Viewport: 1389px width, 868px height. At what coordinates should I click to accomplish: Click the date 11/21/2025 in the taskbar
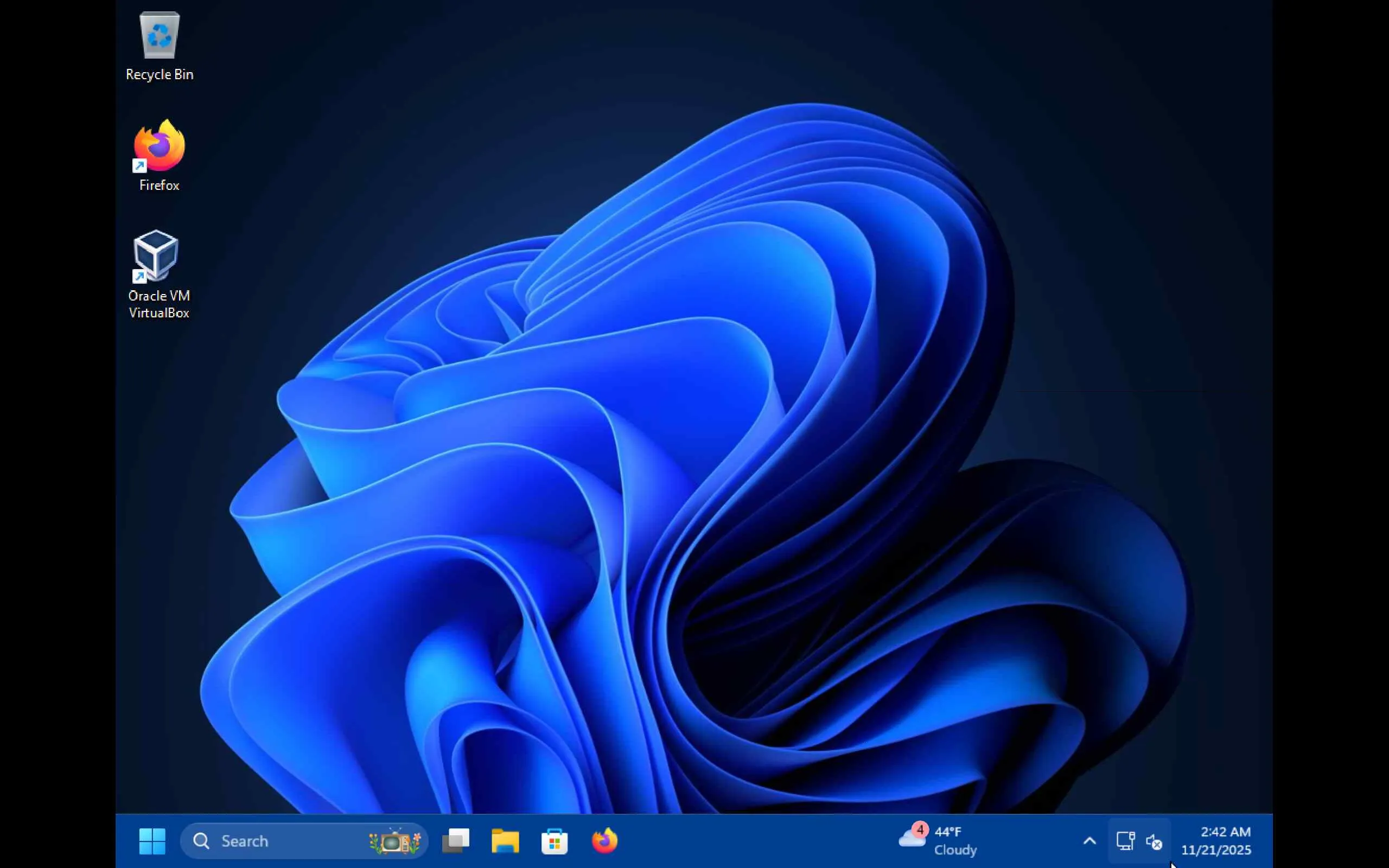1216,850
